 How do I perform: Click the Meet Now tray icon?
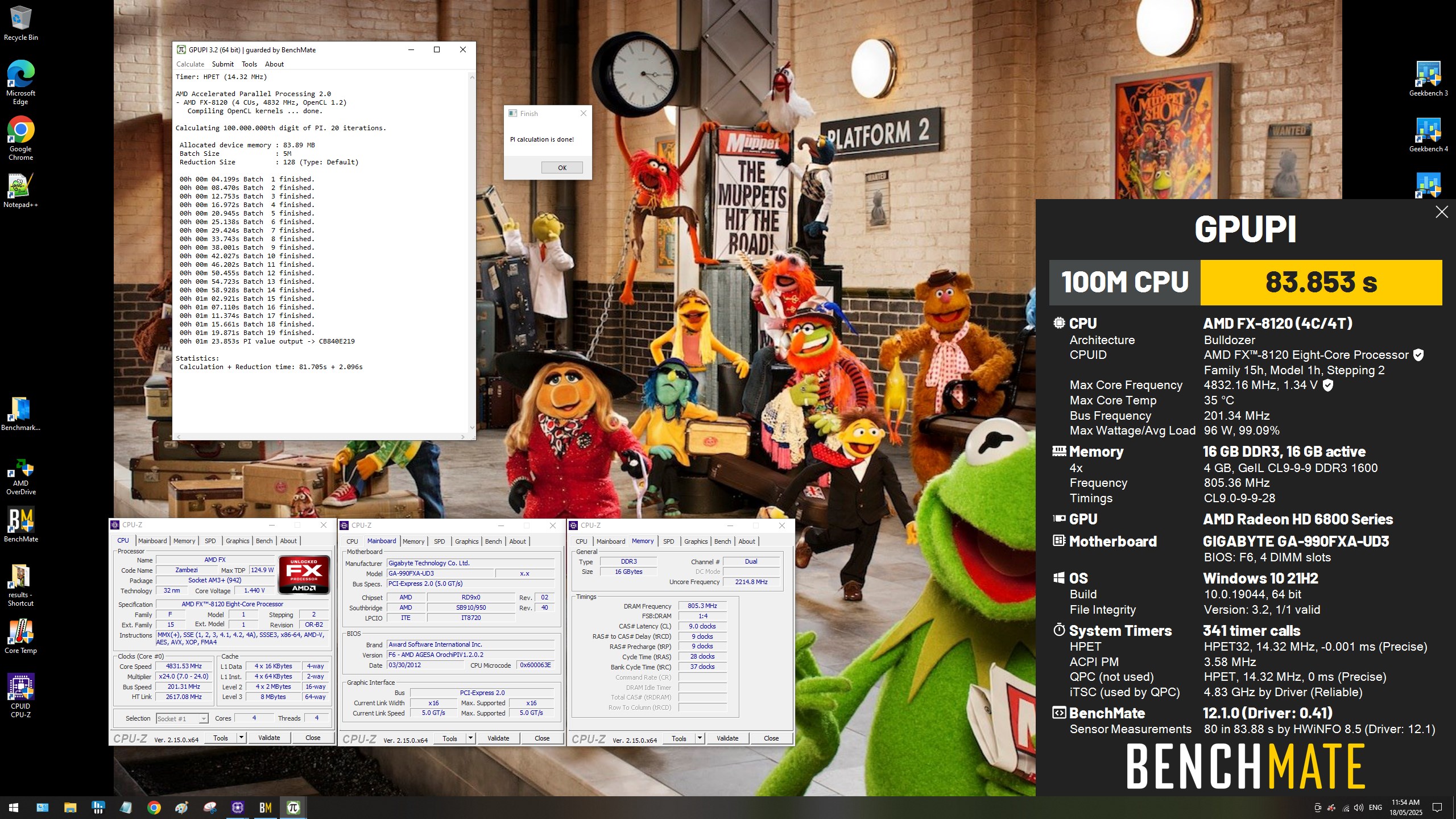pos(1317,808)
